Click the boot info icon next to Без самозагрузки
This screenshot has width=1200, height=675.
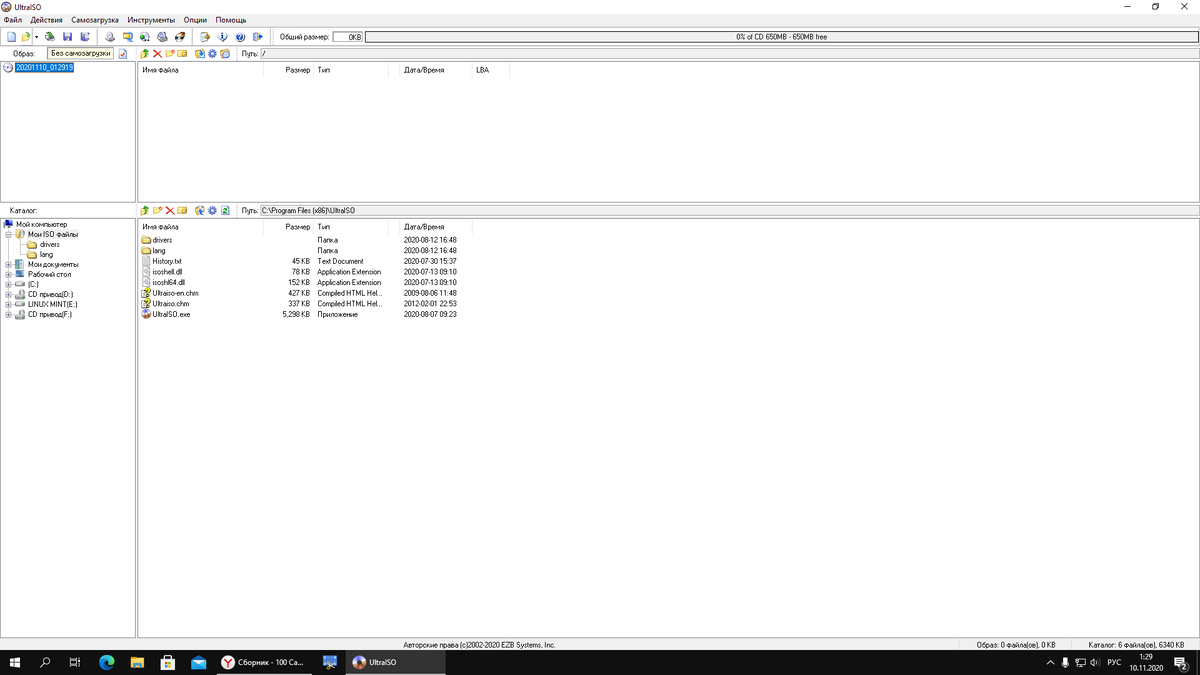pyautogui.click(x=123, y=54)
